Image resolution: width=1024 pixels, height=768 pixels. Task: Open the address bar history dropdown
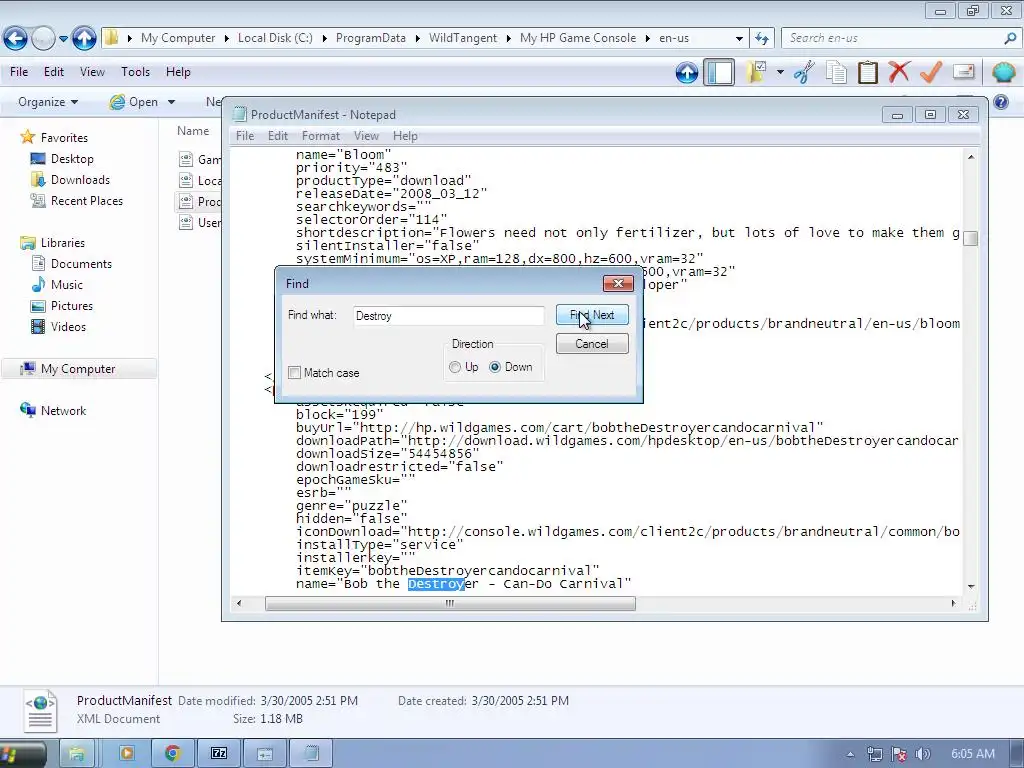(x=739, y=39)
